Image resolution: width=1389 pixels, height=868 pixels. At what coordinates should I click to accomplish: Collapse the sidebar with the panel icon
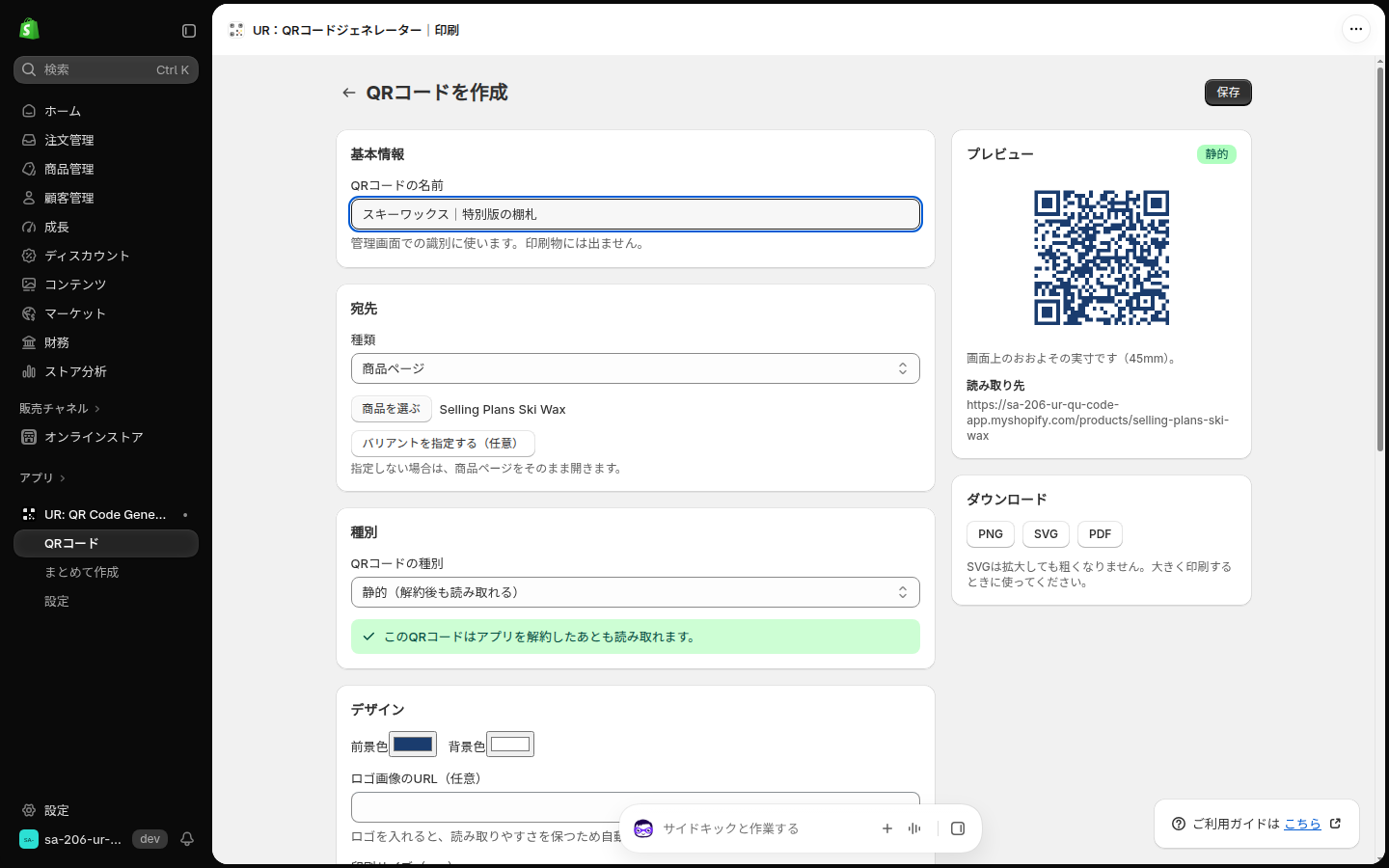point(189,31)
